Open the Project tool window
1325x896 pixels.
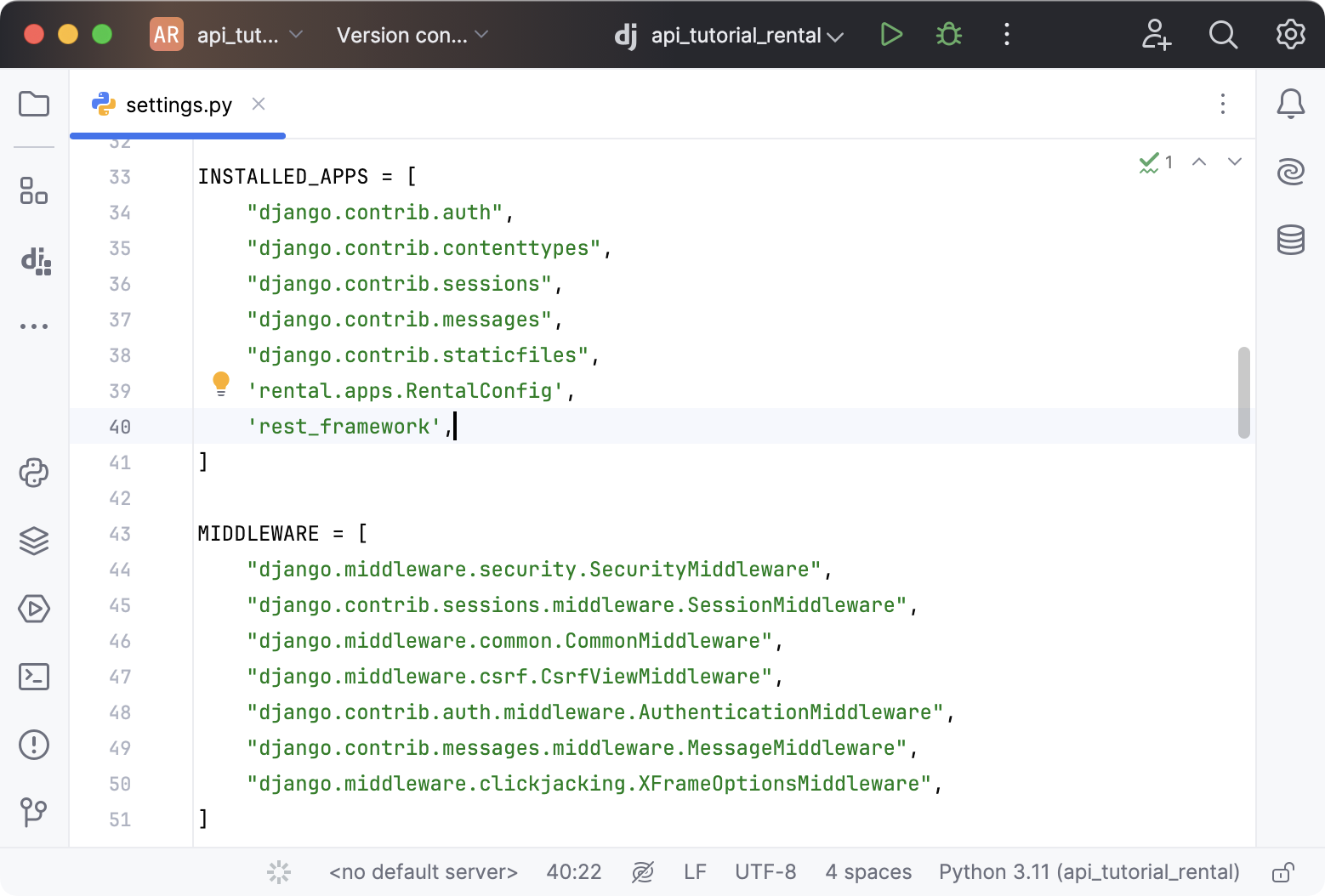tap(34, 104)
